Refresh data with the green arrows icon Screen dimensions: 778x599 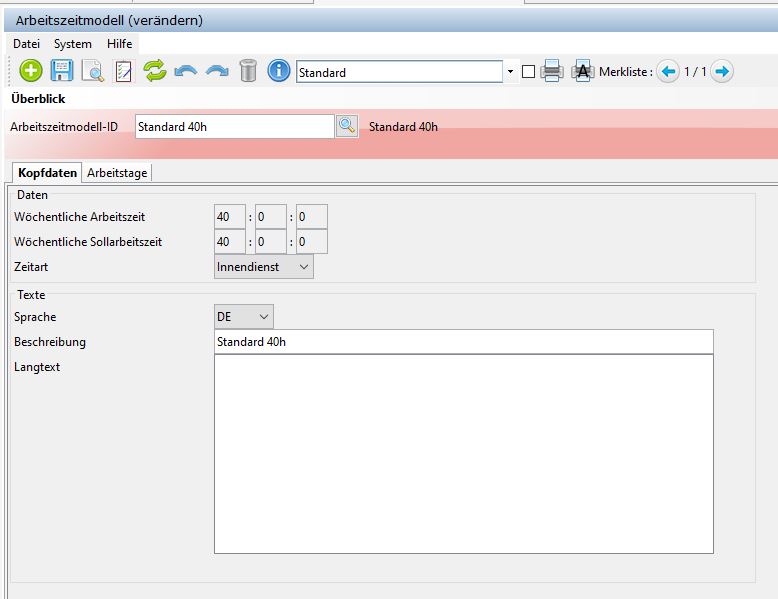(x=154, y=71)
